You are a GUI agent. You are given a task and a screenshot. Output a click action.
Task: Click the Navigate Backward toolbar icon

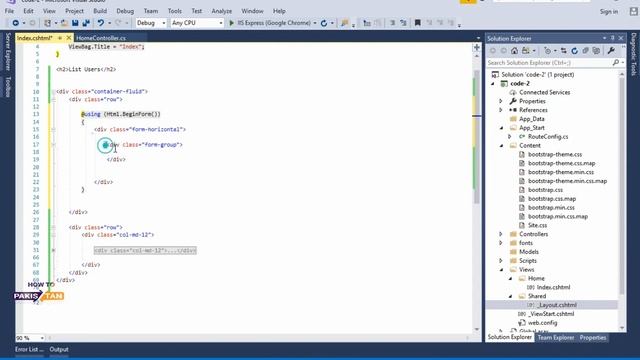16,23
